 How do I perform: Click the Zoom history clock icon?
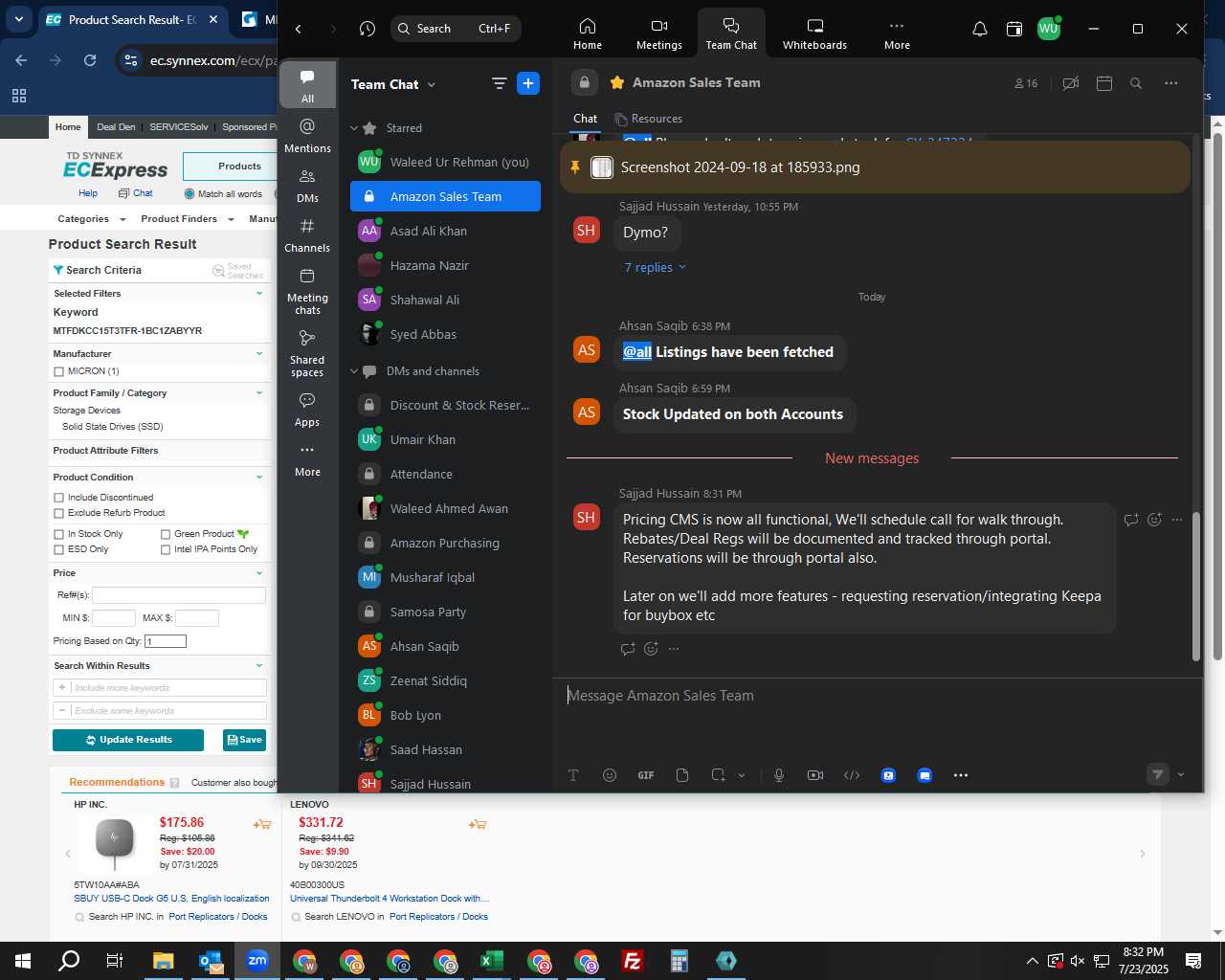point(367,29)
